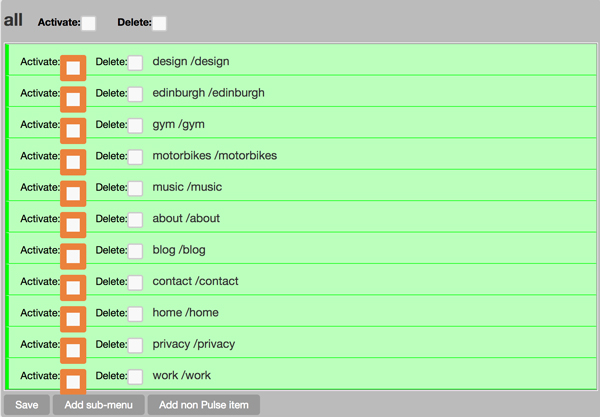This screenshot has width=600, height=417.
Task: Toggle Activate on the edinburgh row
Action: (x=73, y=98)
